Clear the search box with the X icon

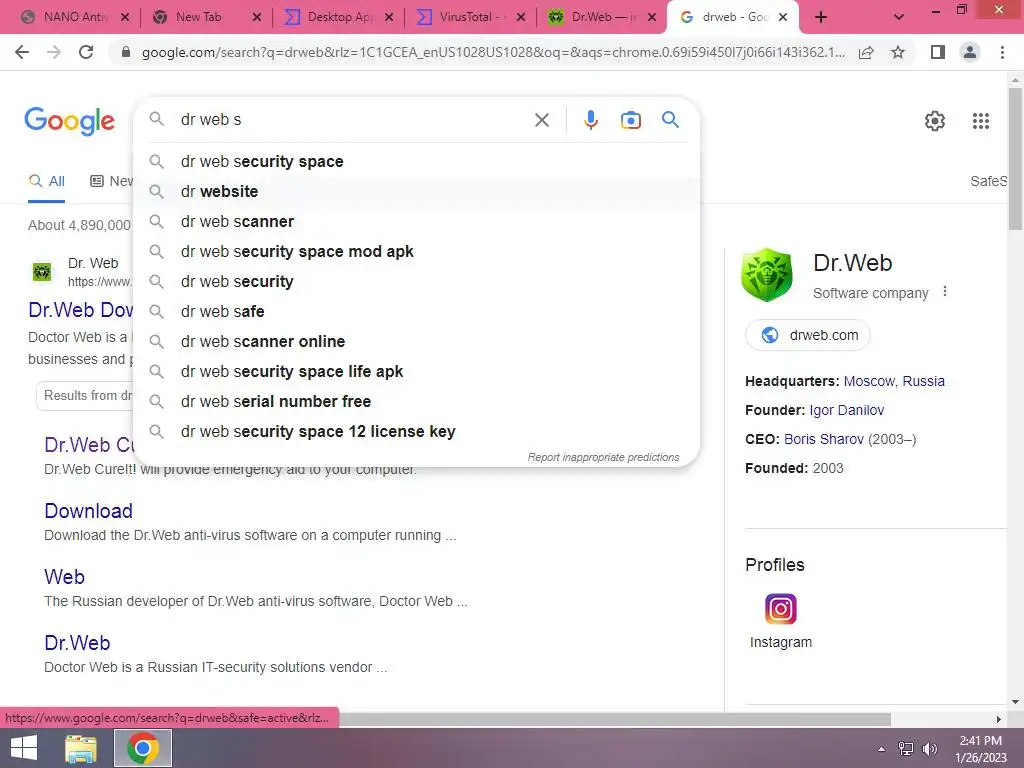click(541, 120)
